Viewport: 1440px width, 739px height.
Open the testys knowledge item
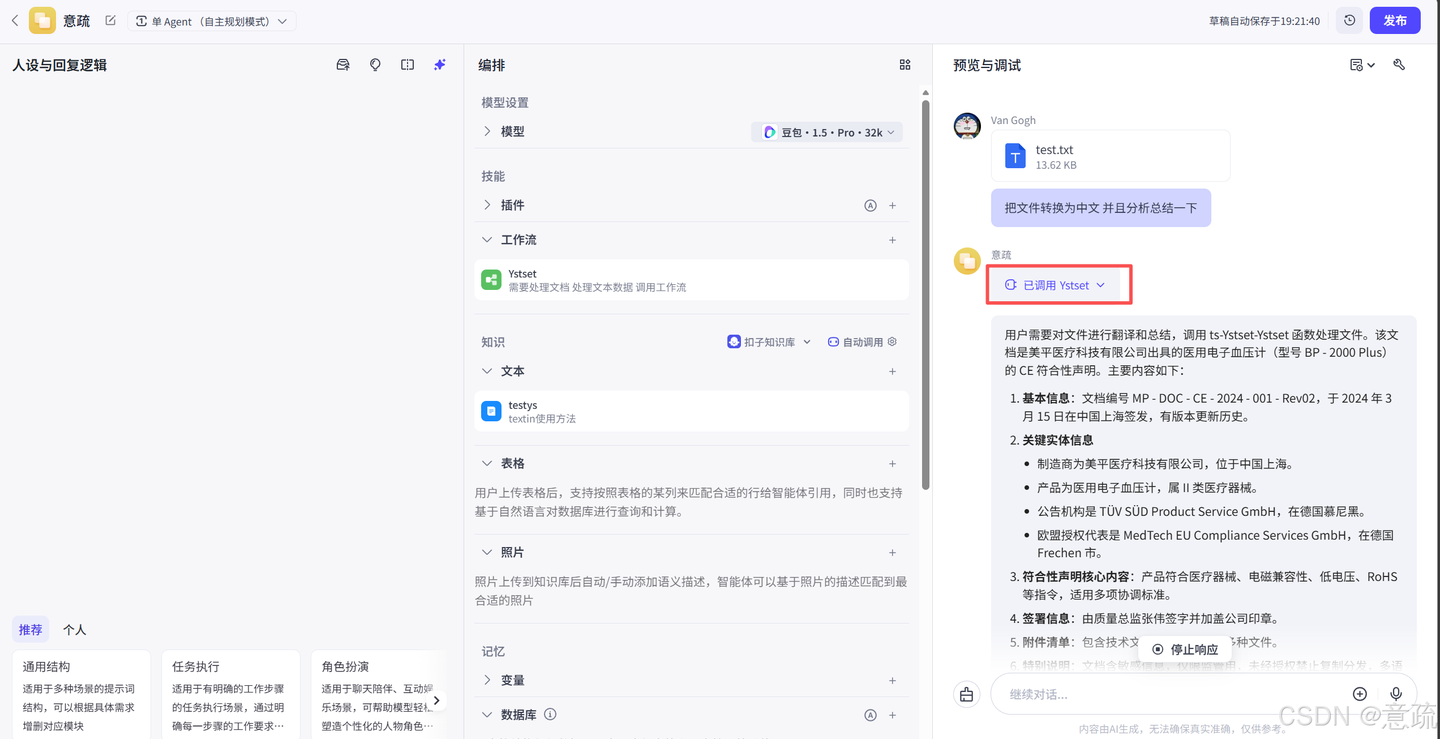coord(691,411)
